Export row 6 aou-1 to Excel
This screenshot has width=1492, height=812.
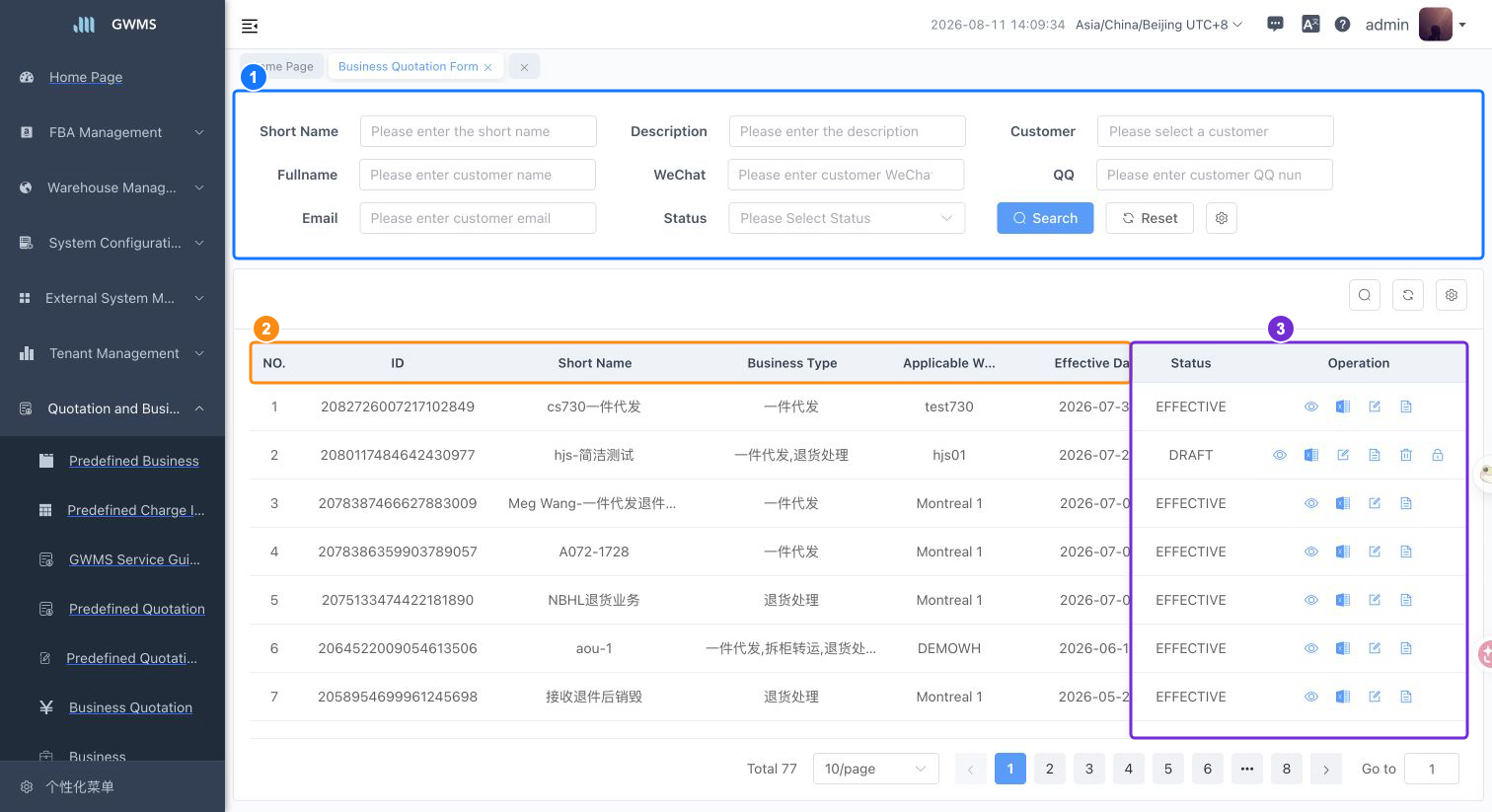point(1343,648)
